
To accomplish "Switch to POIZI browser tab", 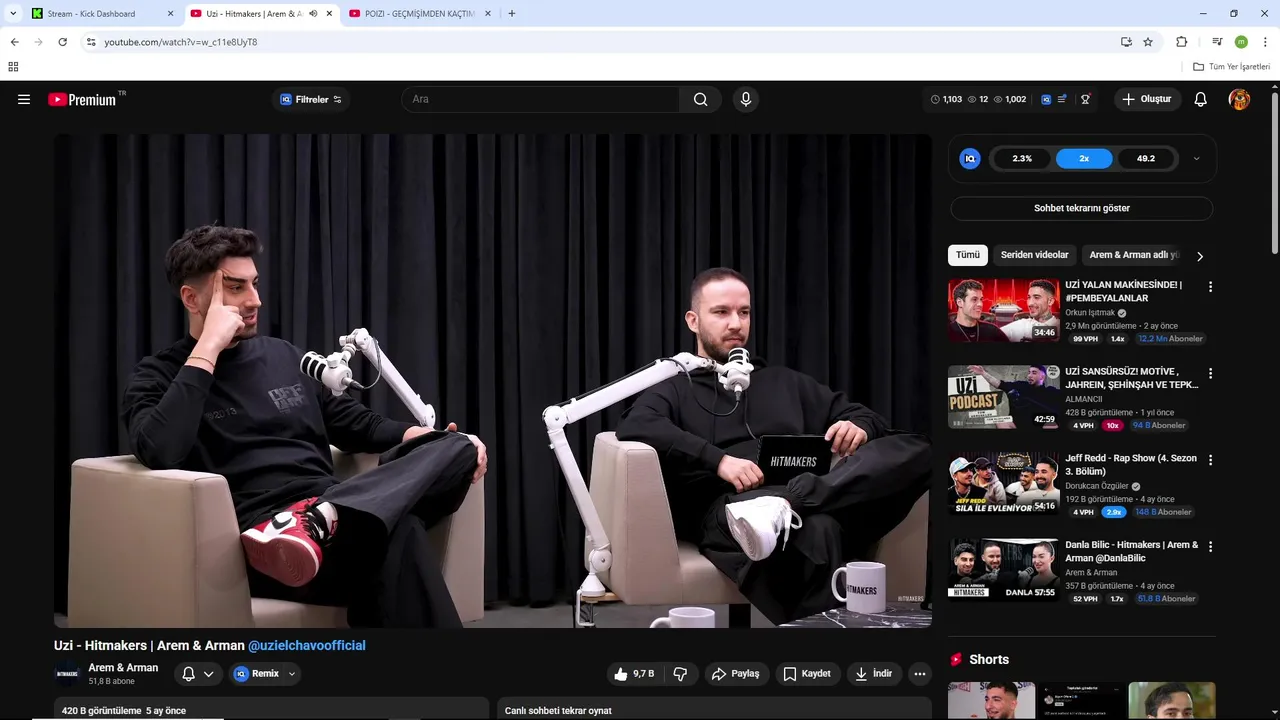I will 420,14.
